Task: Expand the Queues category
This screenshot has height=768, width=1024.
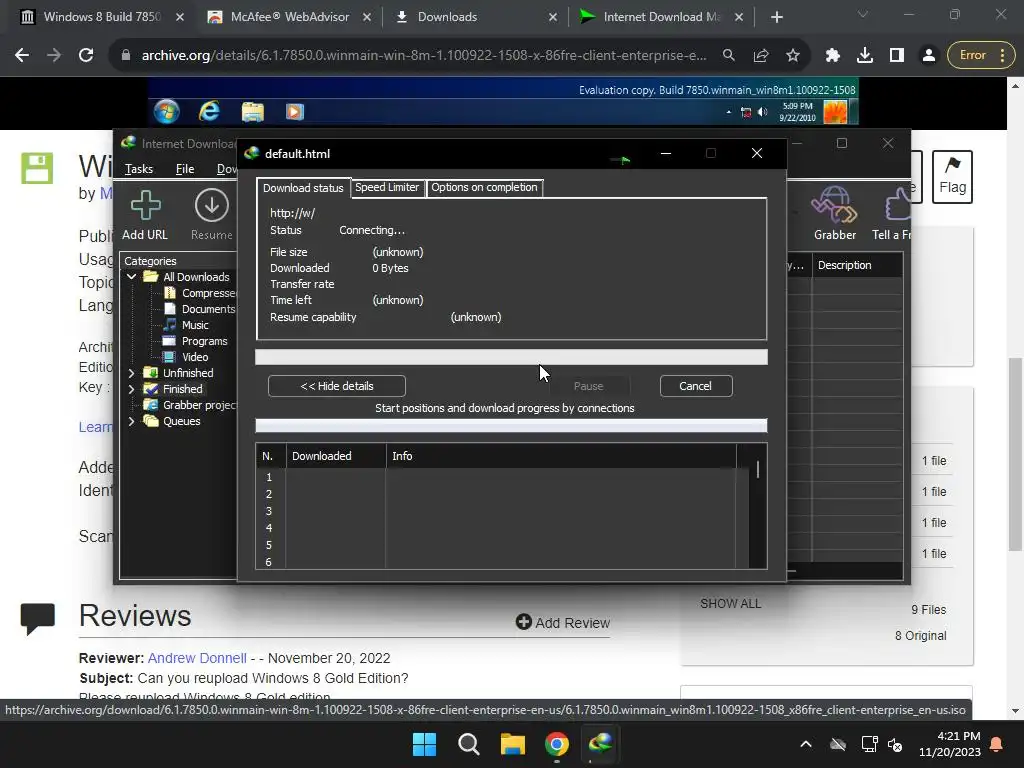Action: 131,421
